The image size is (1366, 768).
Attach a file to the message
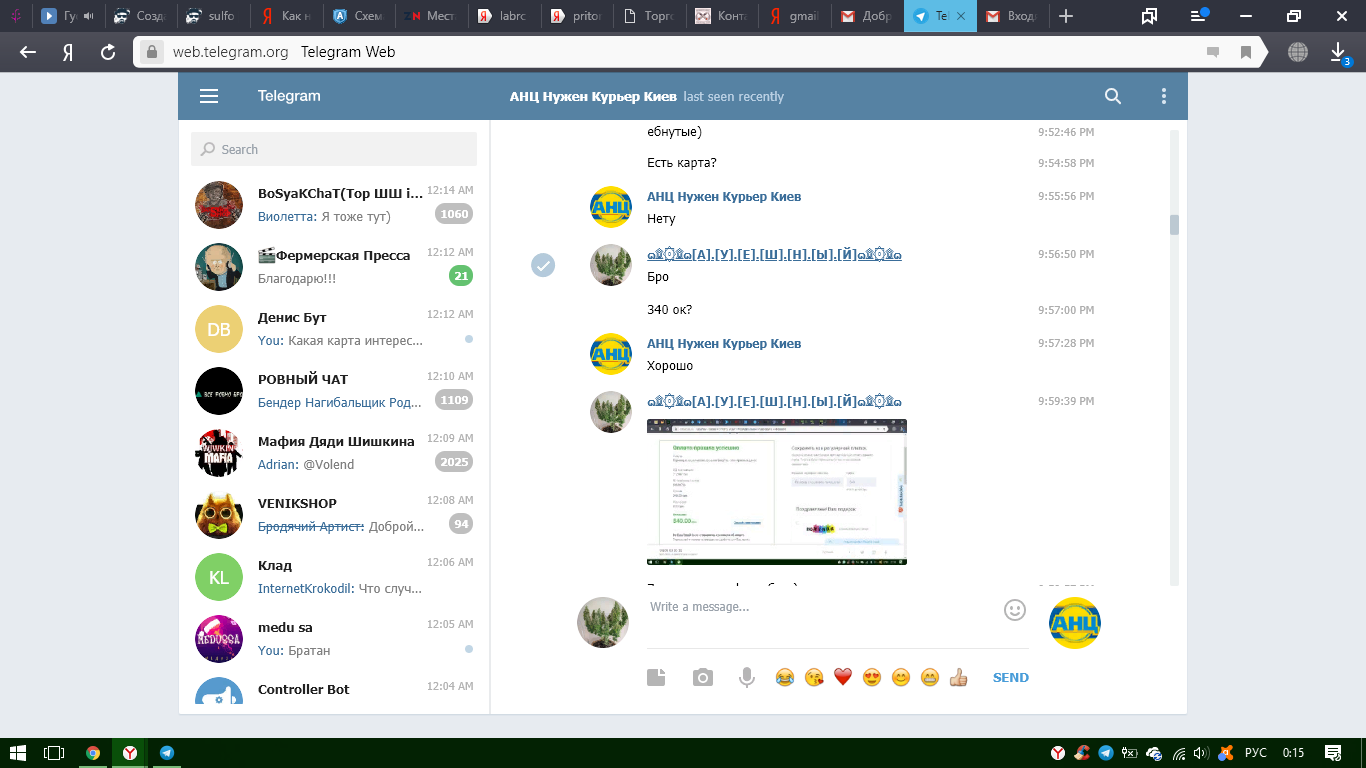[656, 678]
